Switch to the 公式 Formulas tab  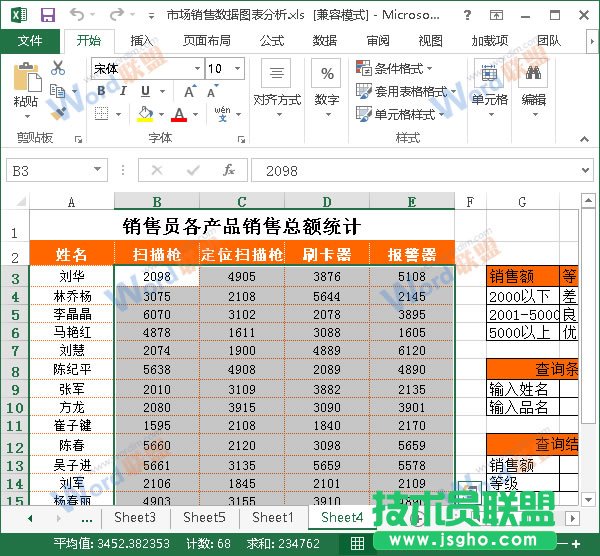click(x=272, y=41)
